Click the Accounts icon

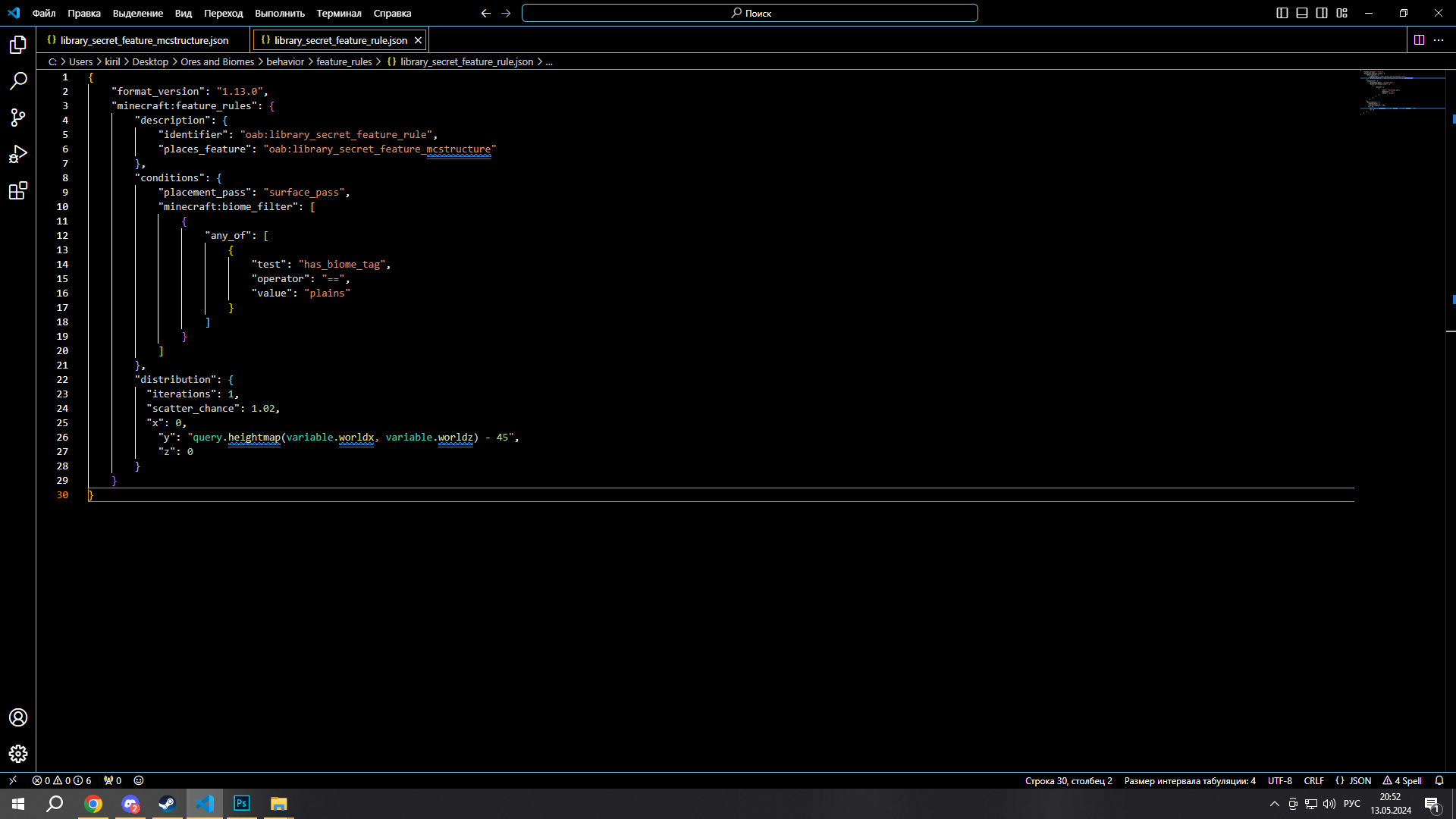pyautogui.click(x=18, y=717)
